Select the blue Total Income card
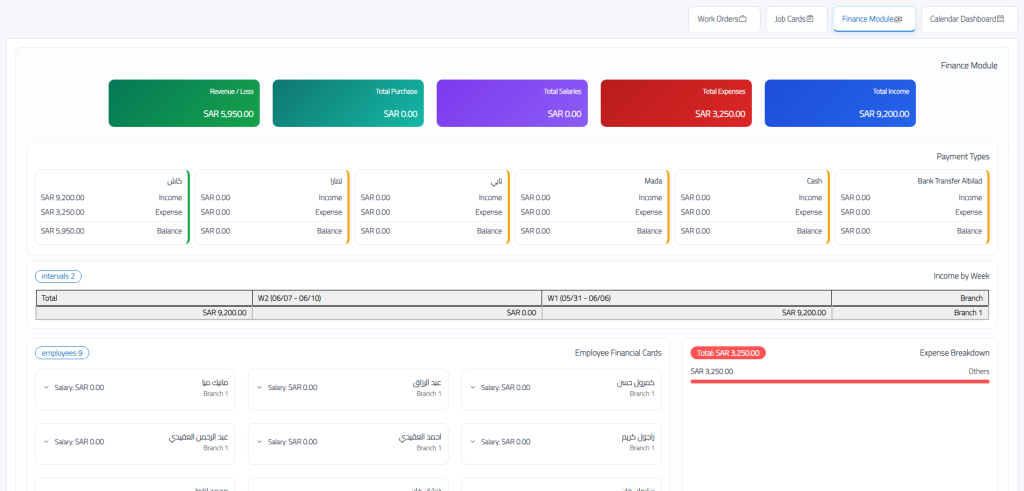The height and width of the screenshot is (491, 1024). pyautogui.click(x=840, y=103)
